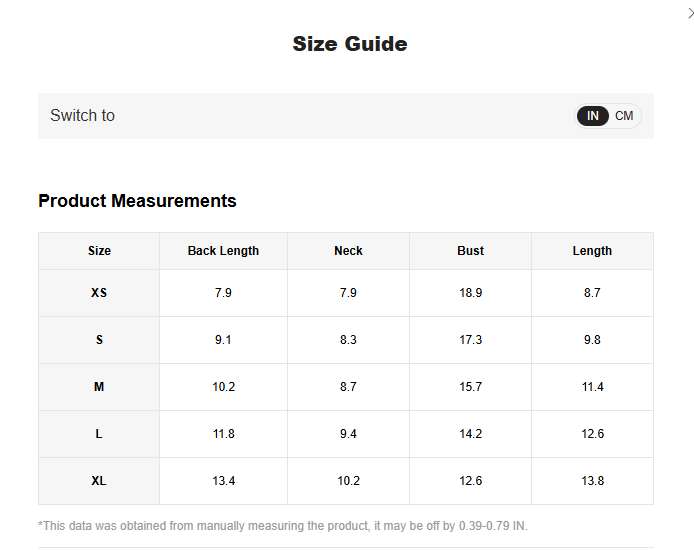Select the IN unit option
The width and height of the screenshot is (694, 550).
click(593, 116)
